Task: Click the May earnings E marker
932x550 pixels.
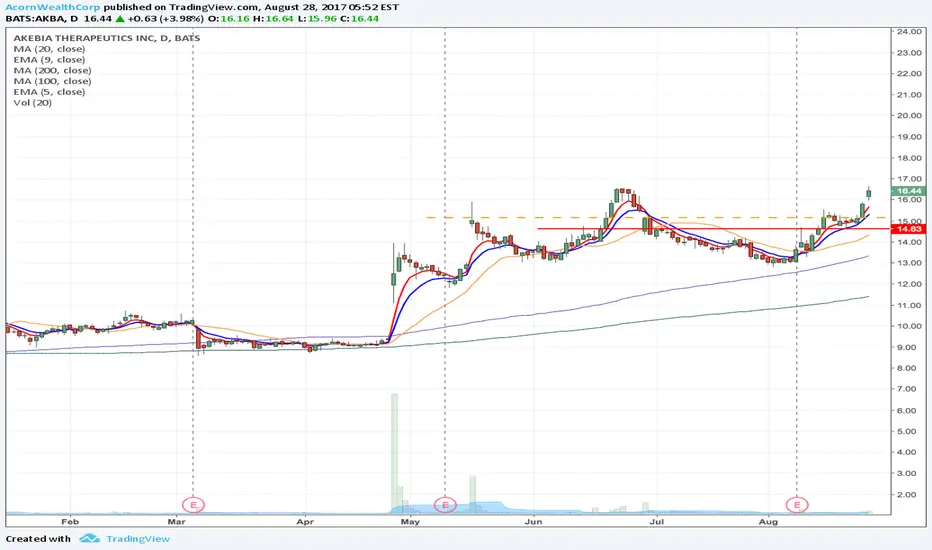Action: pos(445,505)
